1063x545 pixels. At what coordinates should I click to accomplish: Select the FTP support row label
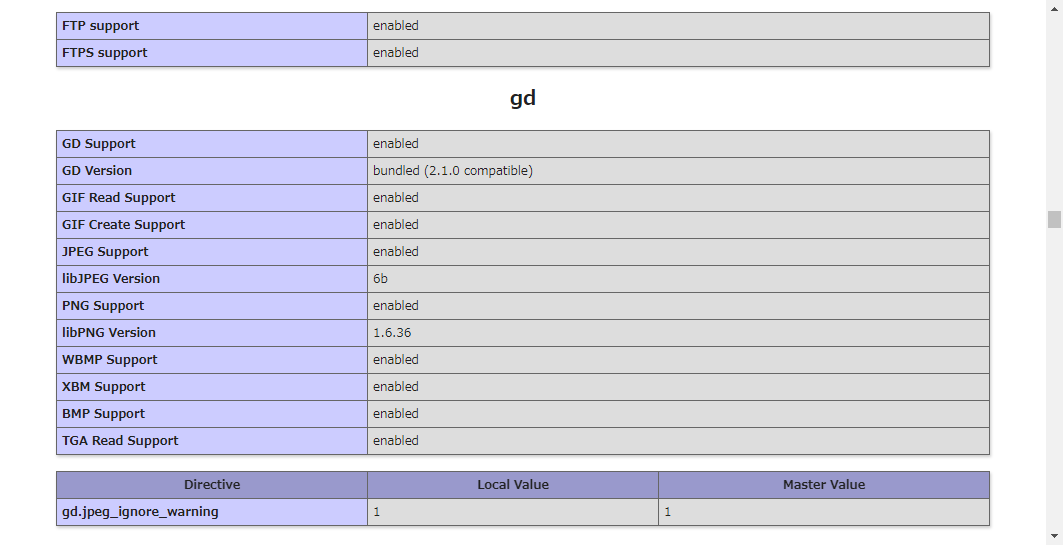[x=101, y=26]
